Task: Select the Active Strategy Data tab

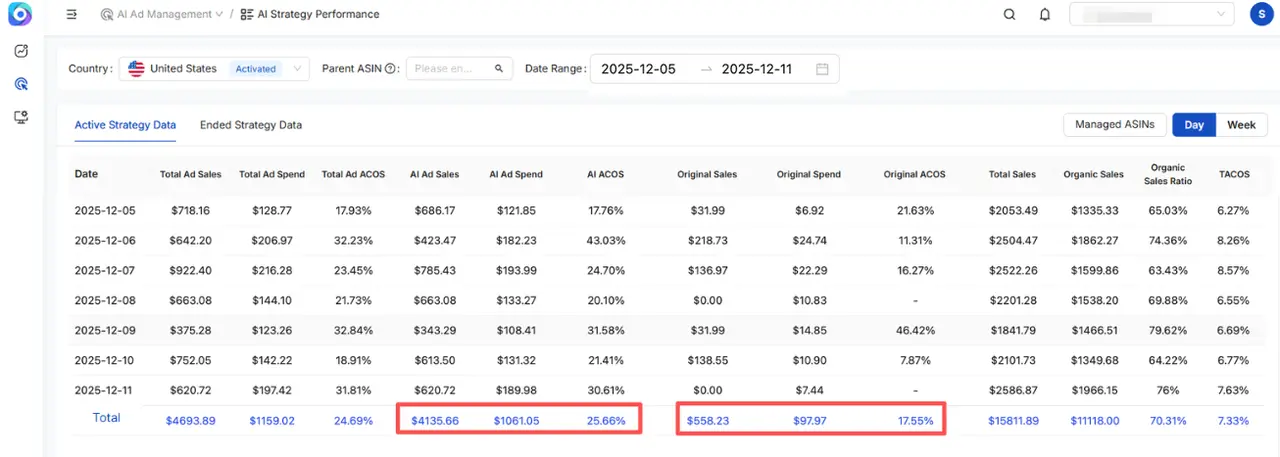Action: tap(125, 125)
